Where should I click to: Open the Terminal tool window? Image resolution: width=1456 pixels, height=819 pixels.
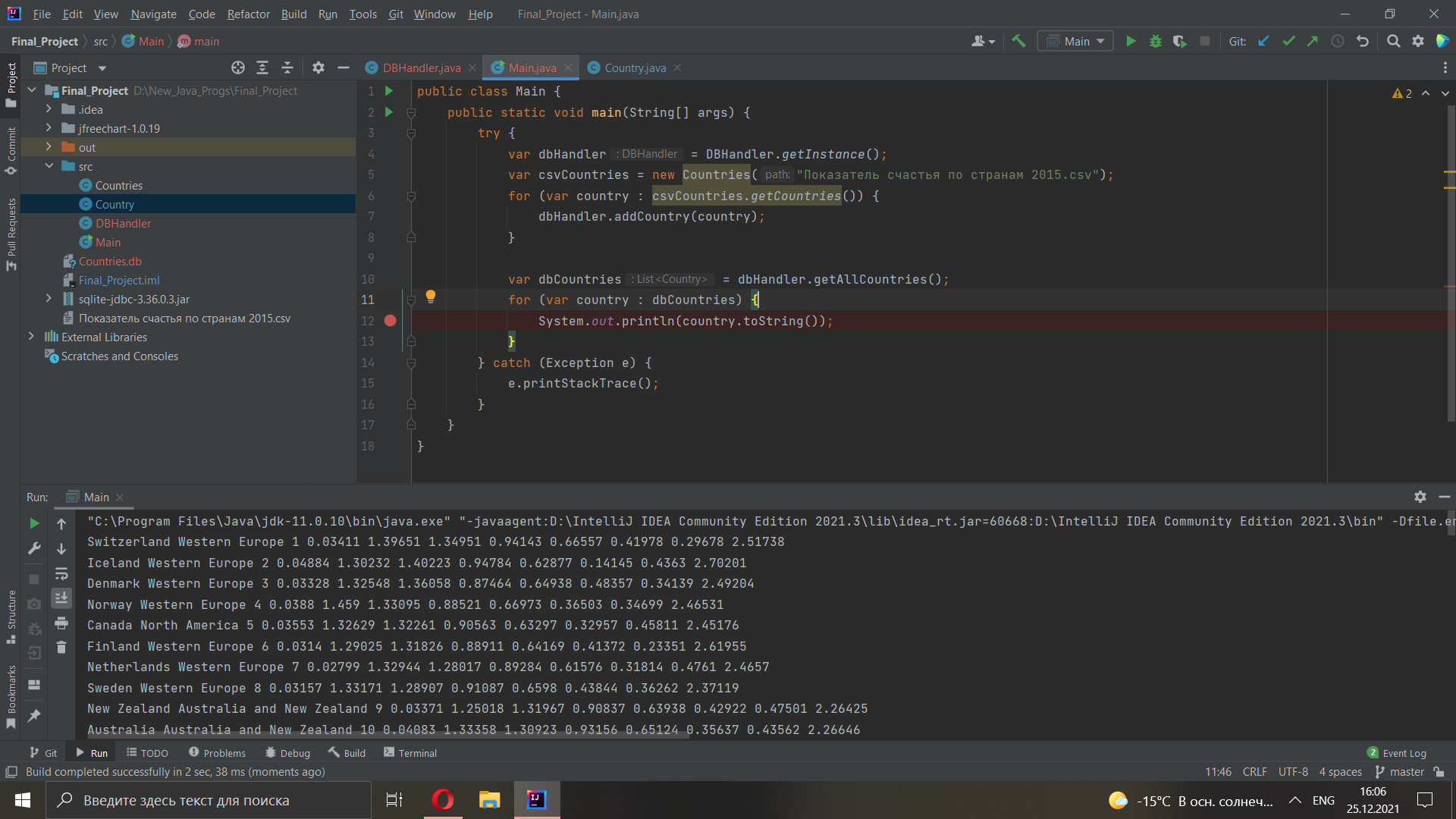click(x=410, y=753)
